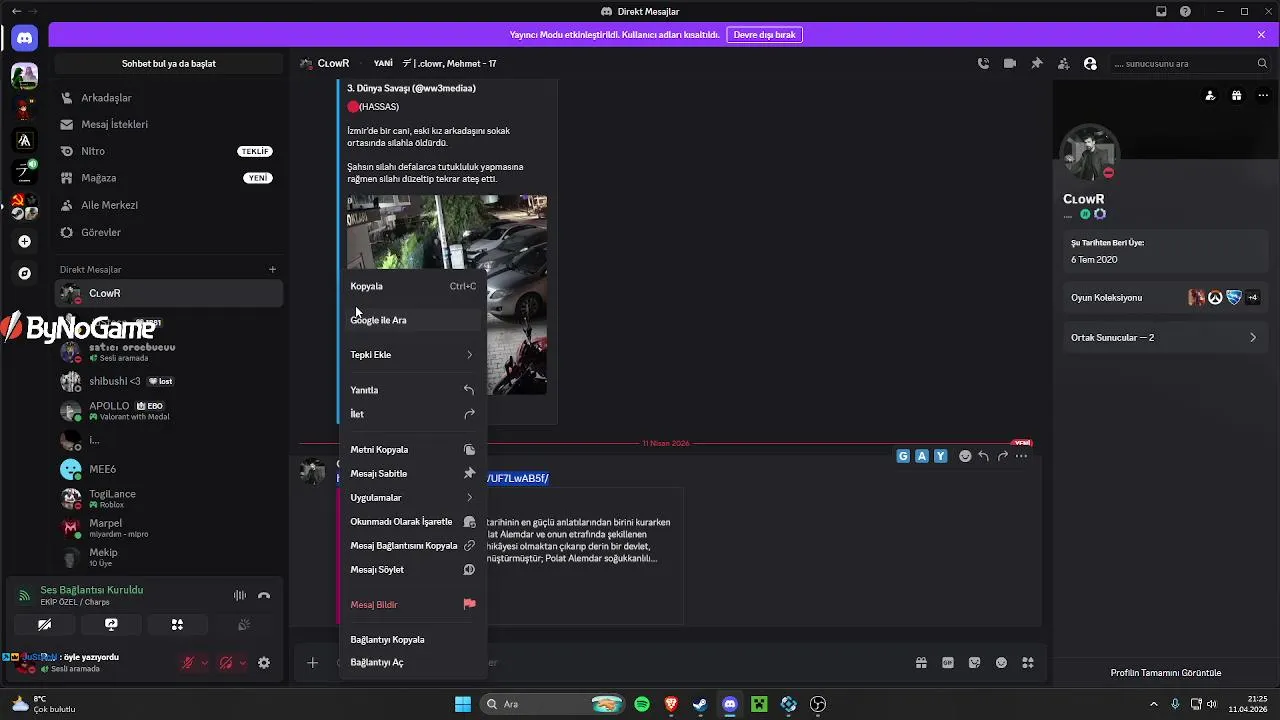Open pinned messages icon in header
The image size is (1280, 720).
point(1037,63)
